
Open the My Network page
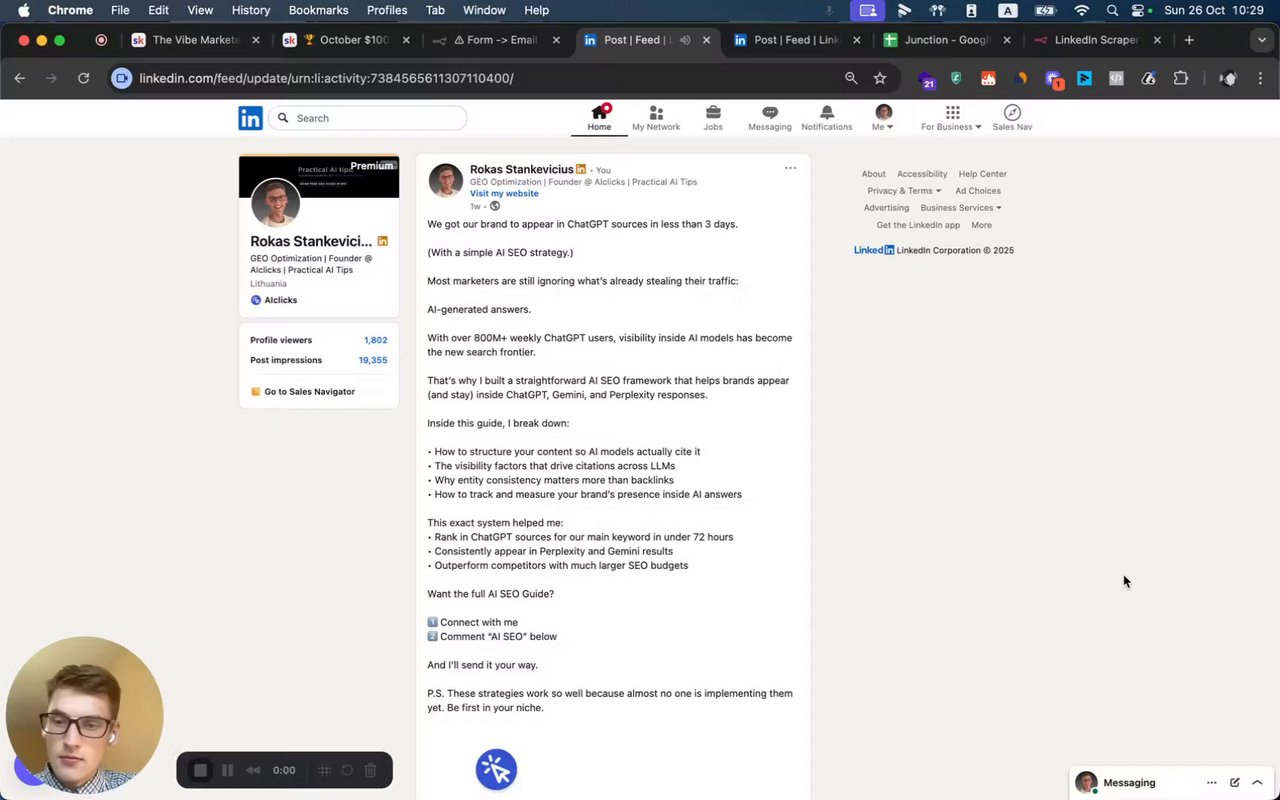(656, 118)
